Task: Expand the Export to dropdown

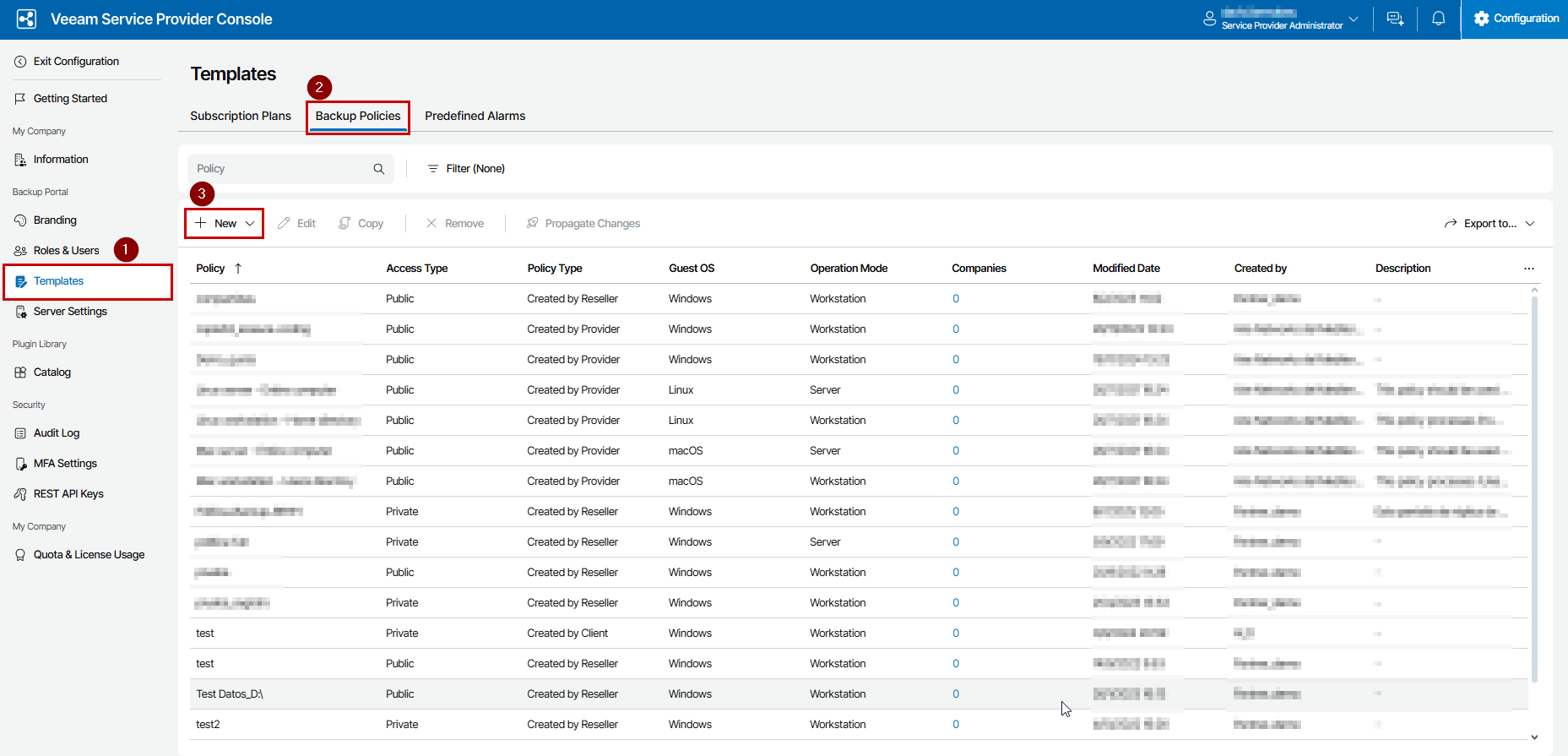Action: [x=1489, y=224]
